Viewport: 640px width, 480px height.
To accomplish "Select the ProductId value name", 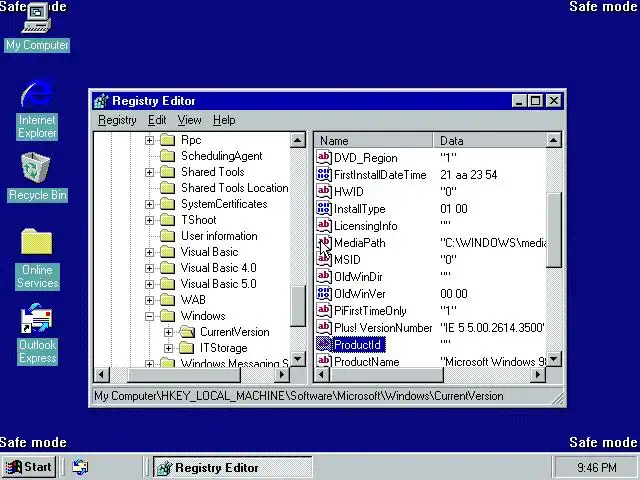I will [x=358, y=345].
